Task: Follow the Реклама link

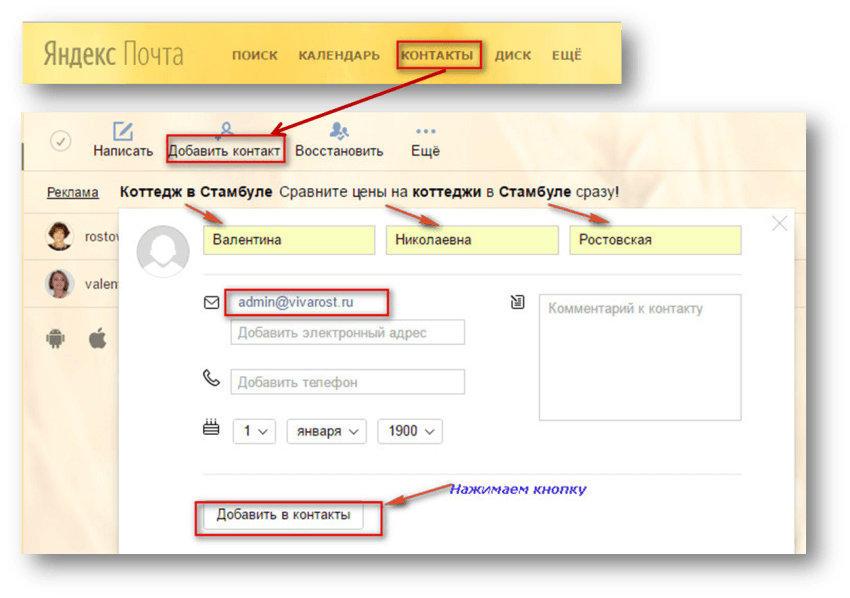Action: [73, 192]
